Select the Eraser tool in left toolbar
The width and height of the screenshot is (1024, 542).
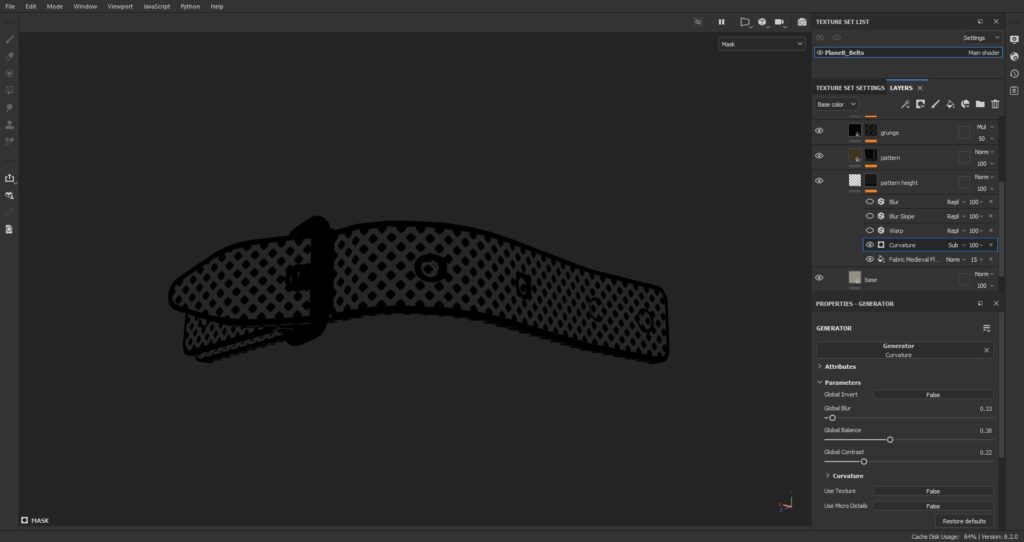[x=10, y=56]
